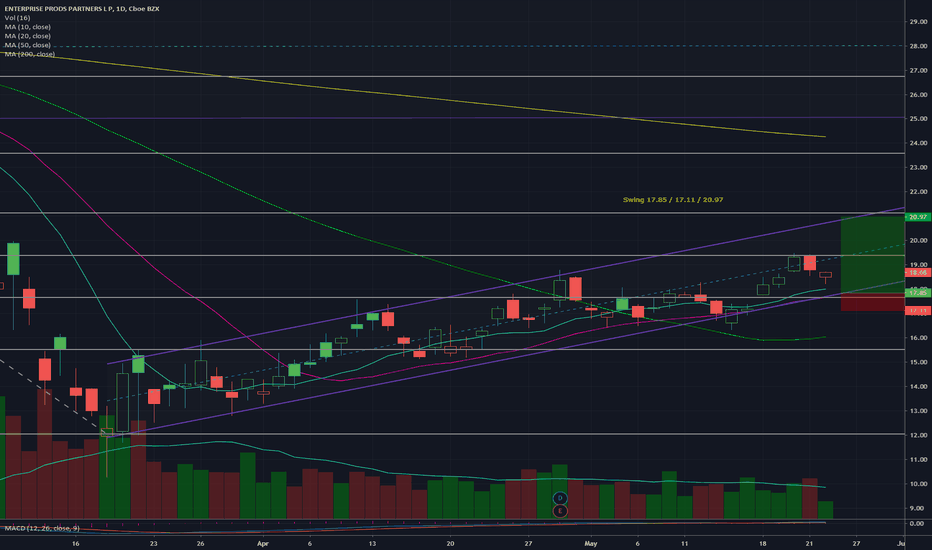Image resolution: width=932 pixels, height=550 pixels.
Task: Click the '20' date label
Action: 450,543
